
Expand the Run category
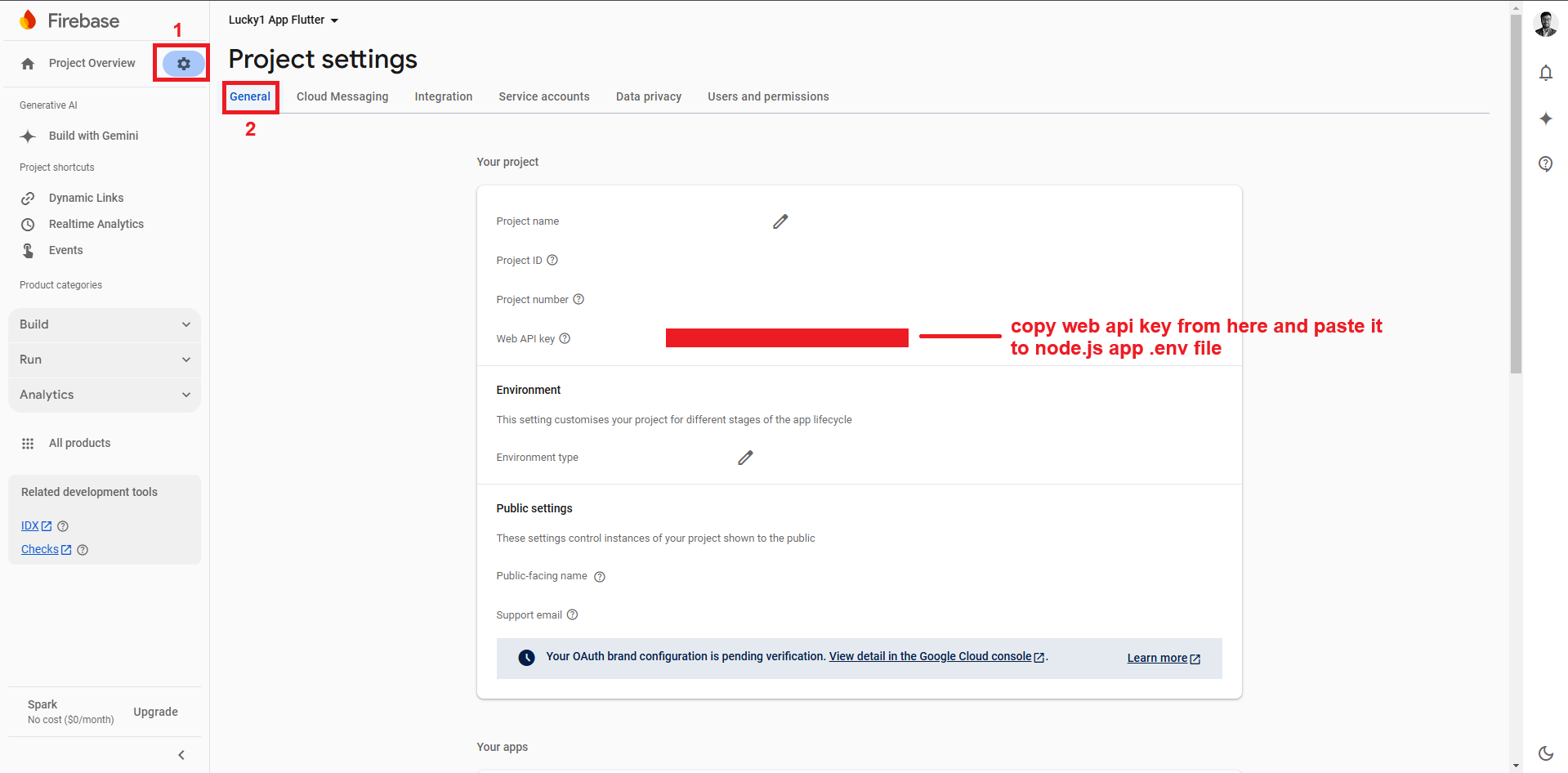pyautogui.click(x=105, y=360)
